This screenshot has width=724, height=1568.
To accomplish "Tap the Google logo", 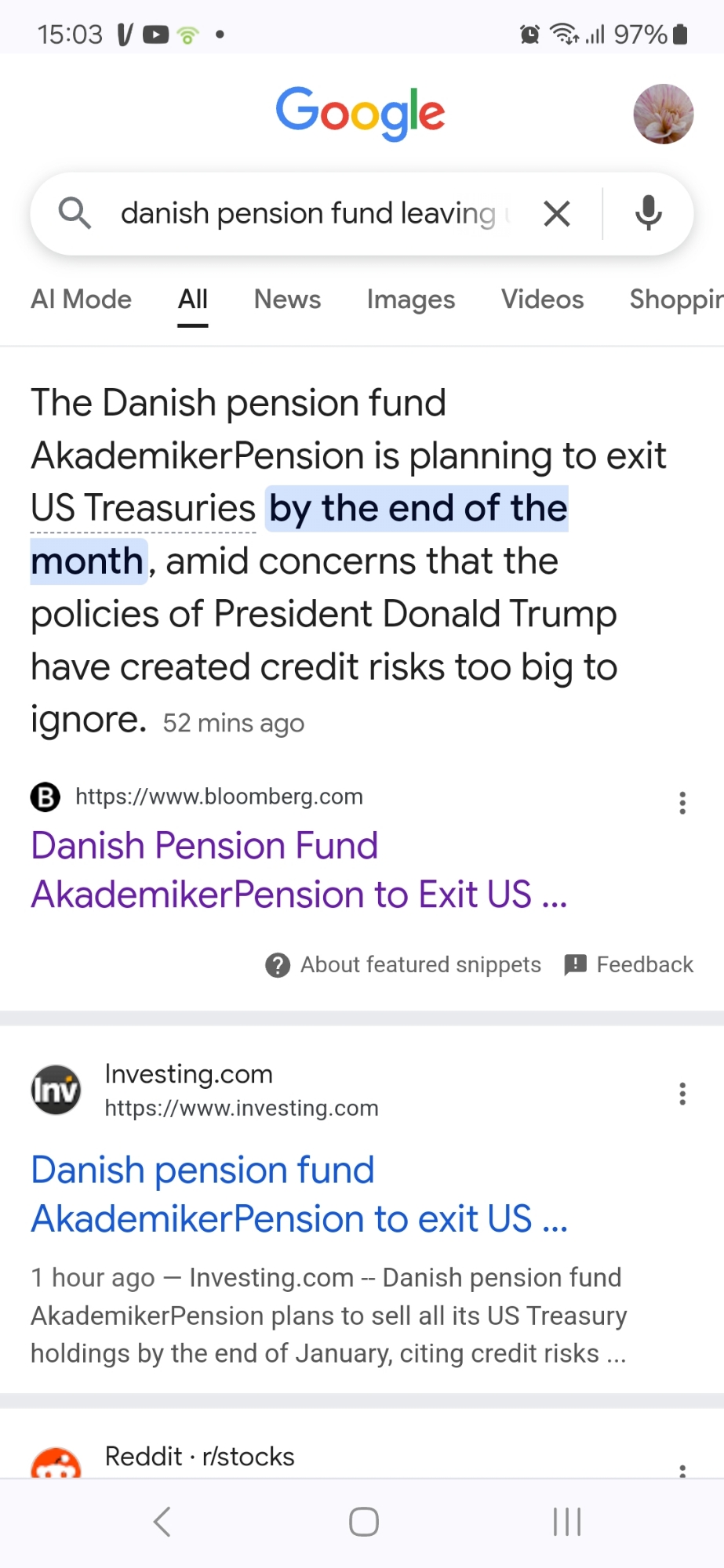I will tap(360, 113).
